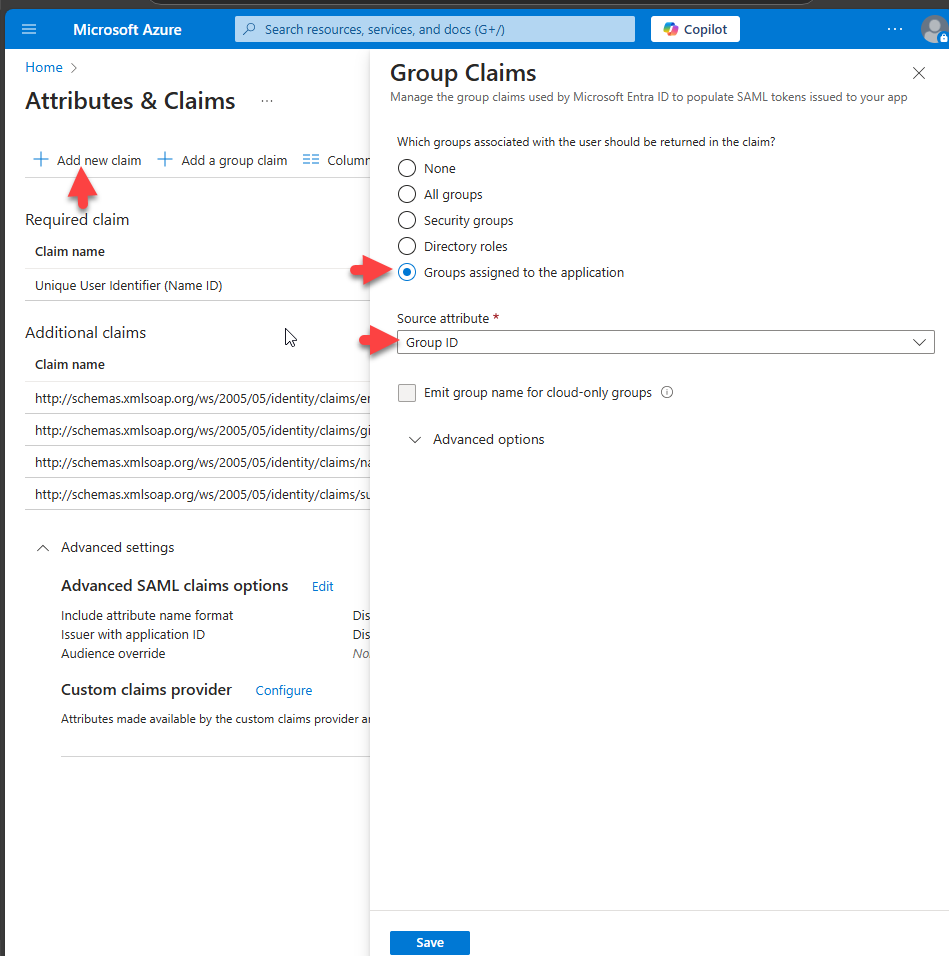The height and width of the screenshot is (956, 949).
Task: Close the Group Claims panel
Action: tap(919, 73)
